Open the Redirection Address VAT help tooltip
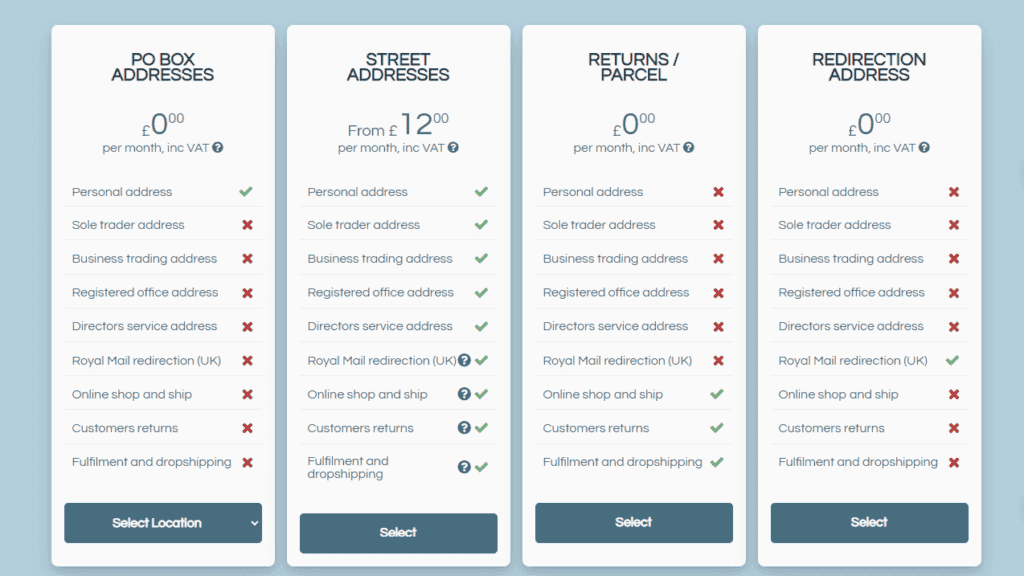This screenshot has height=576, width=1024. 923,147
